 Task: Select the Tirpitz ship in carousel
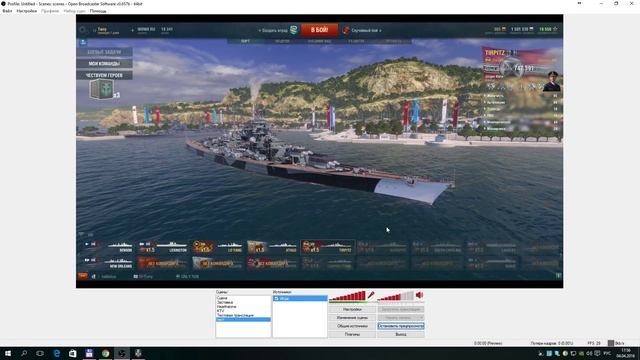coord(327,247)
